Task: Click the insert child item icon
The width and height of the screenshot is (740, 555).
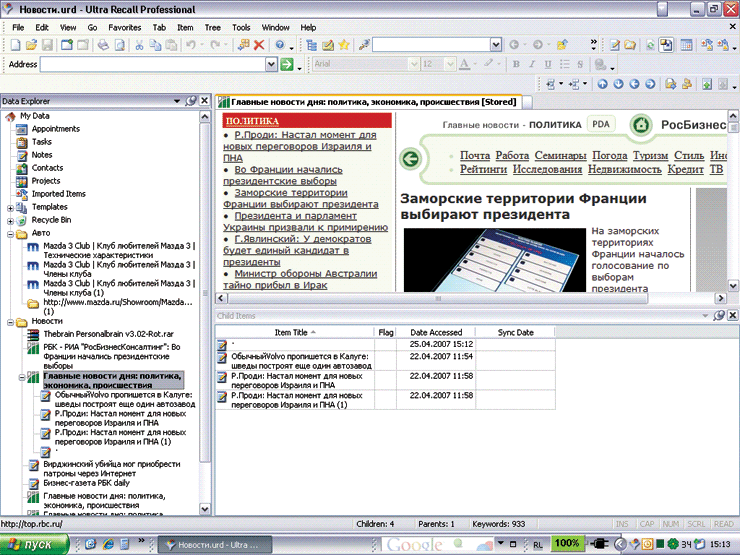Action: (x=550, y=84)
